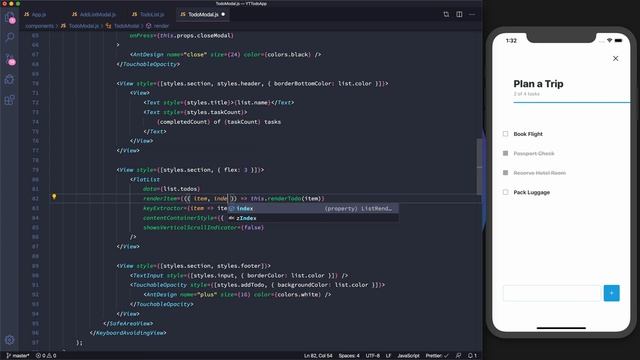Image resolution: width=640 pixels, height=360 pixels.
Task: Toggle the Reserve Hotel Room checkbox
Action: 505,173
